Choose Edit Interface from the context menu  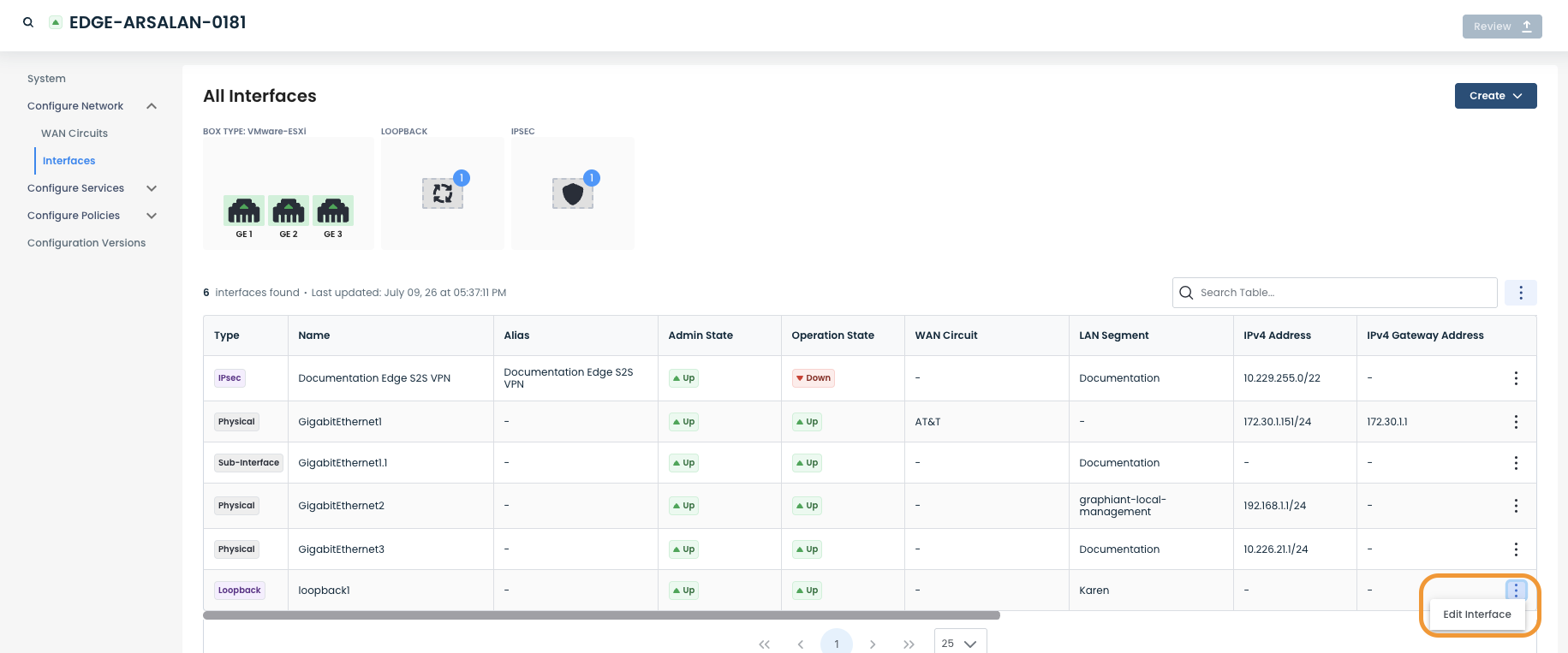1477,614
